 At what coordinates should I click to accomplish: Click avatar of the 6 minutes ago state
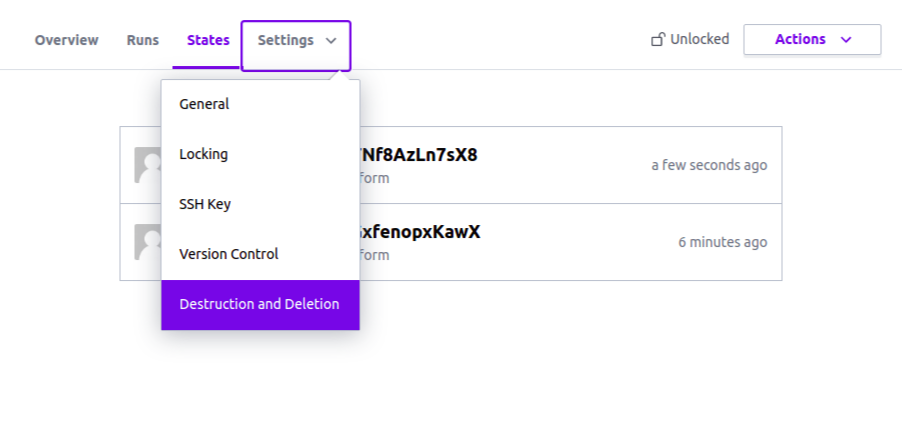148,242
